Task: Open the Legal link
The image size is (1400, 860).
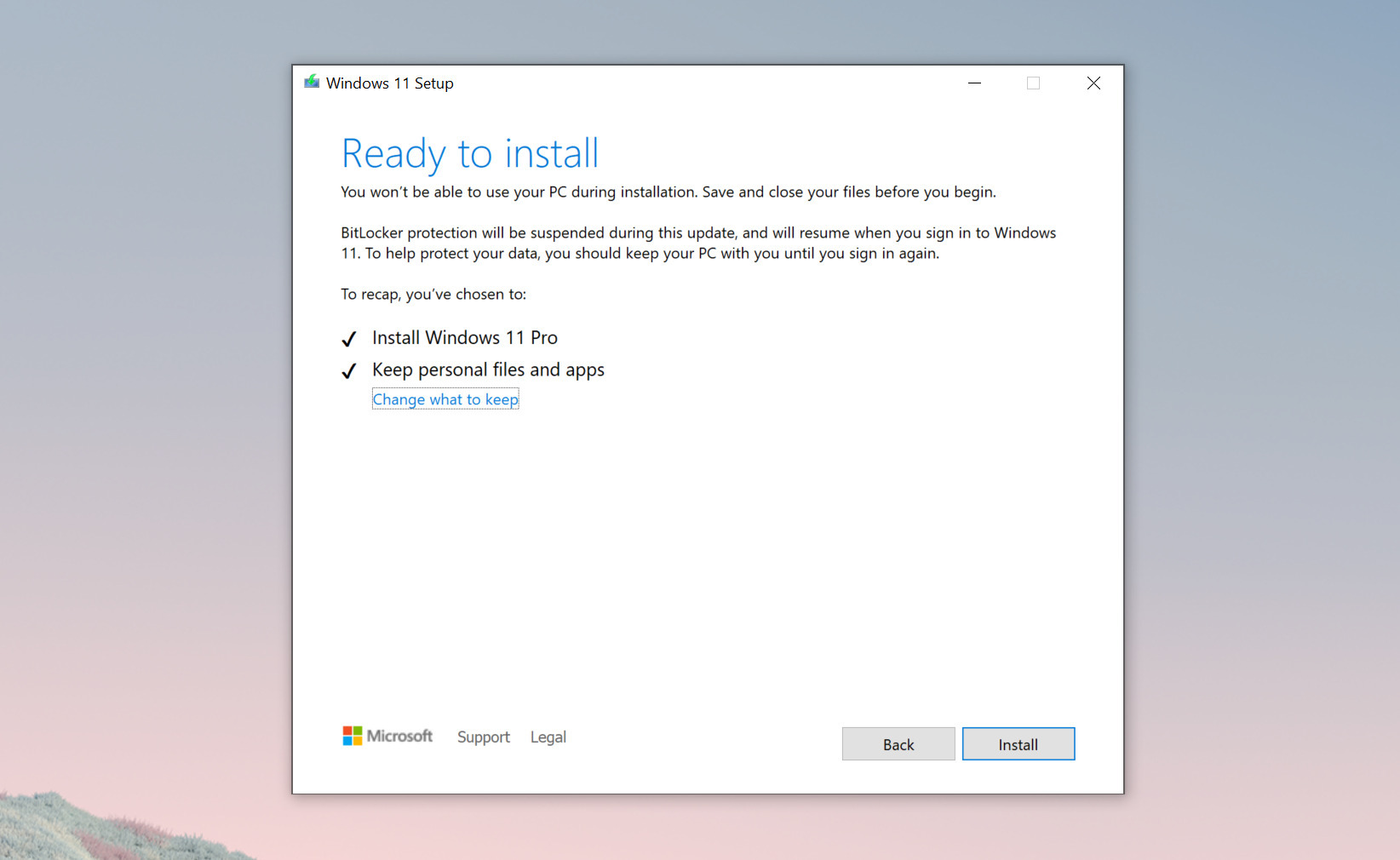Action: pyautogui.click(x=548, y=737)
